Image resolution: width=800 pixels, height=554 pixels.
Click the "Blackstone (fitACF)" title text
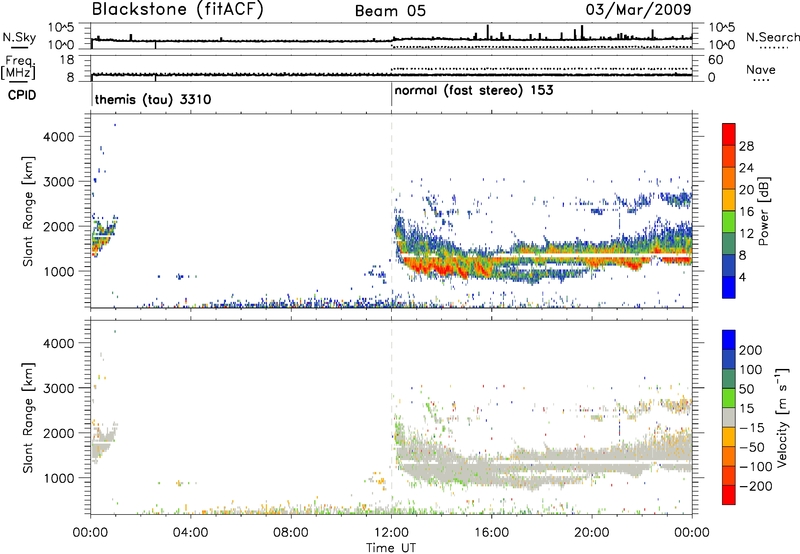[177, 9]
